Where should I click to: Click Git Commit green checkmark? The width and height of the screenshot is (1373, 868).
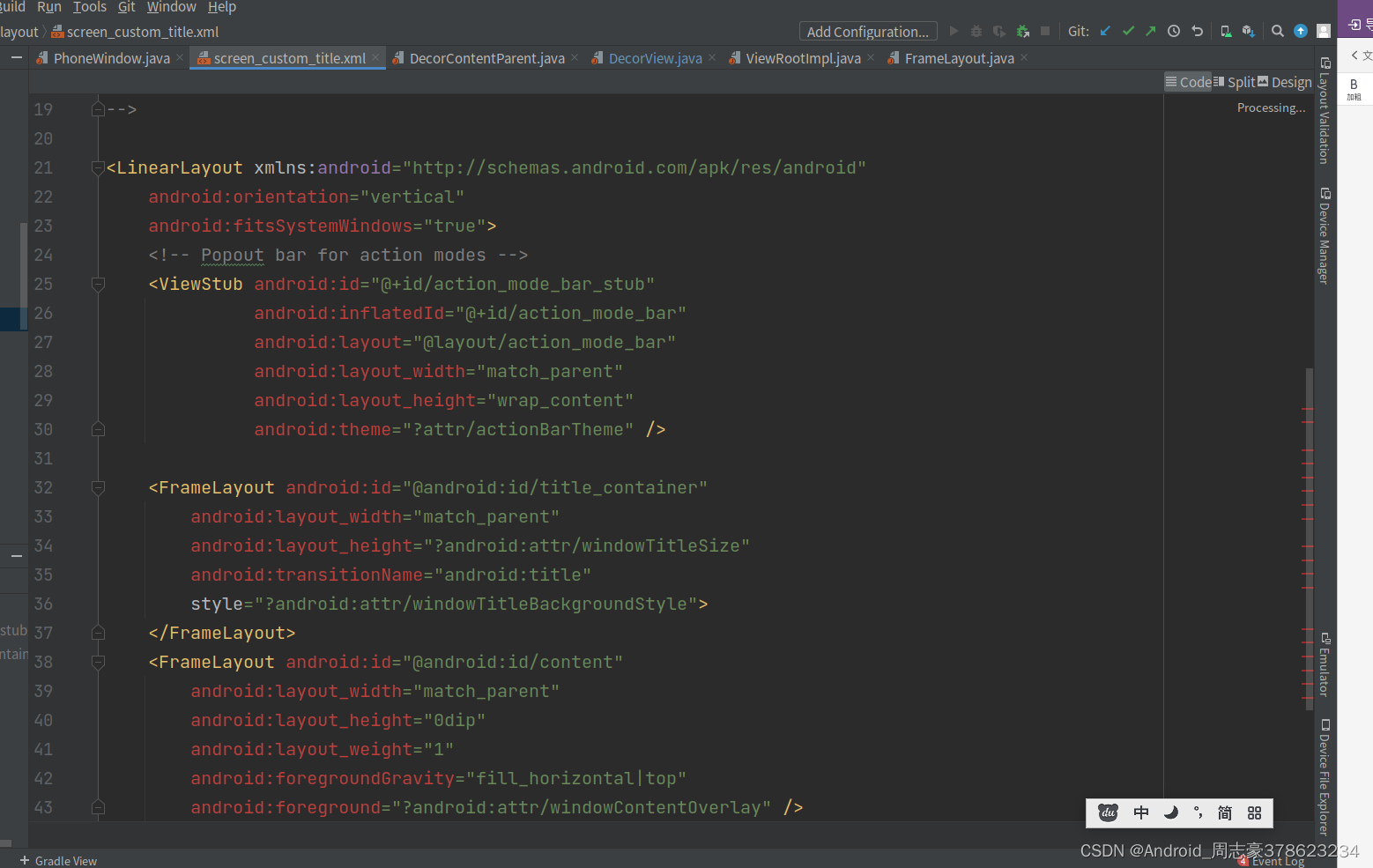(x=1128, y=31)
